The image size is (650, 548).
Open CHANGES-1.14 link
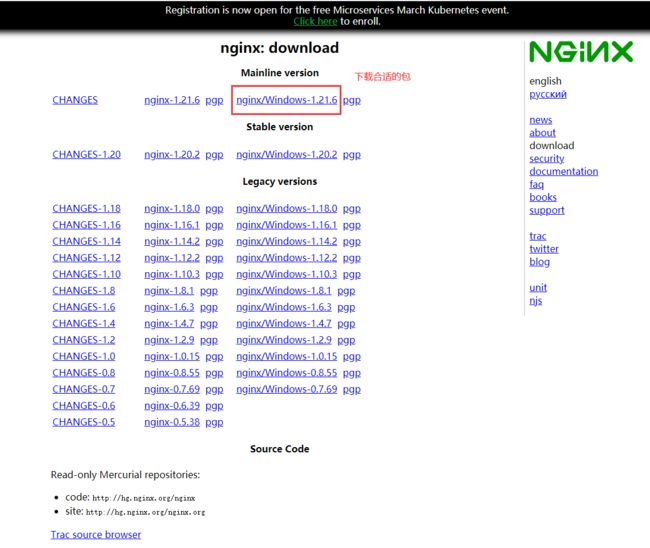87,241
